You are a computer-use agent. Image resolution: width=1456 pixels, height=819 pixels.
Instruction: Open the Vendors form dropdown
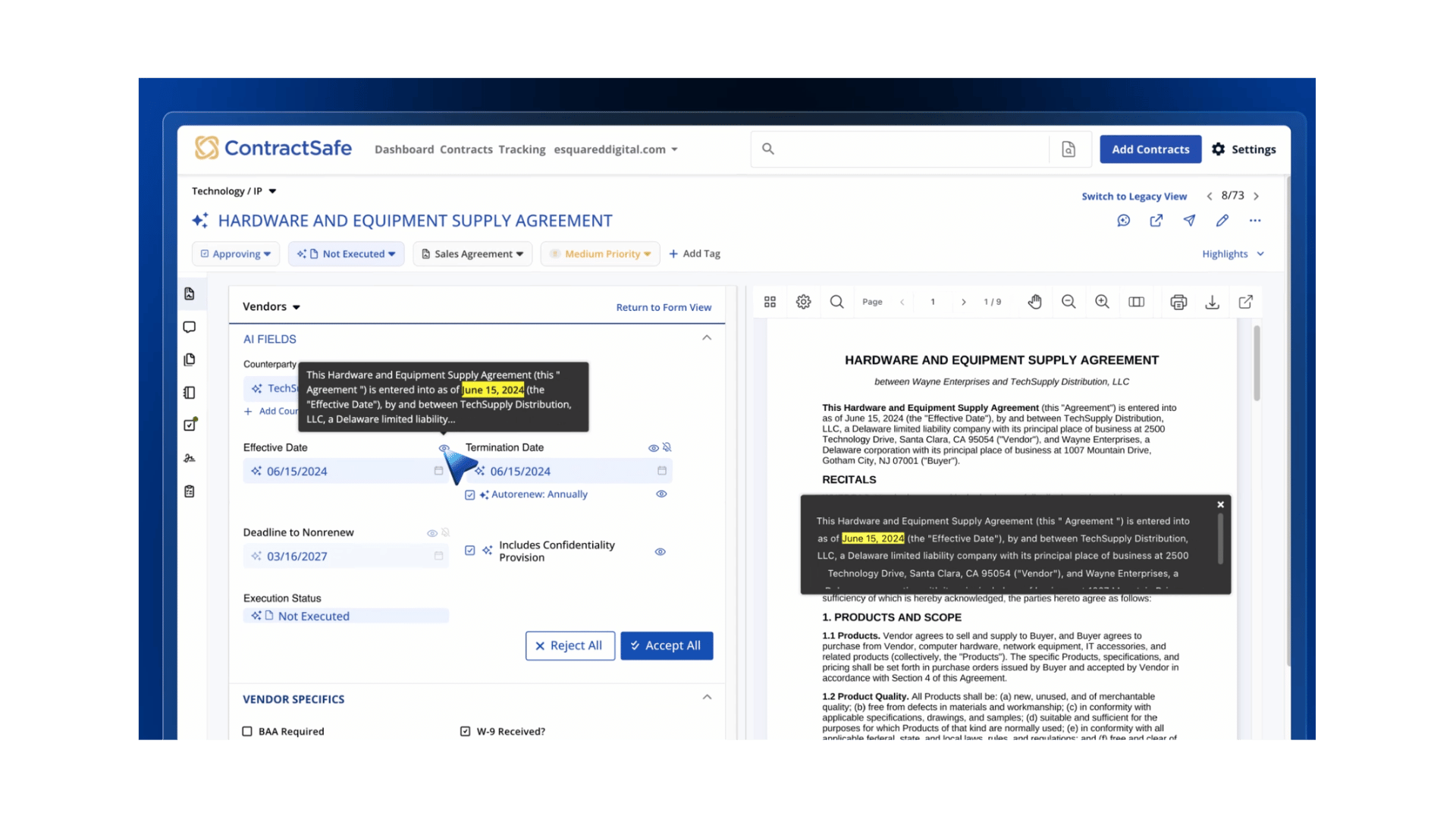point(271,306)
